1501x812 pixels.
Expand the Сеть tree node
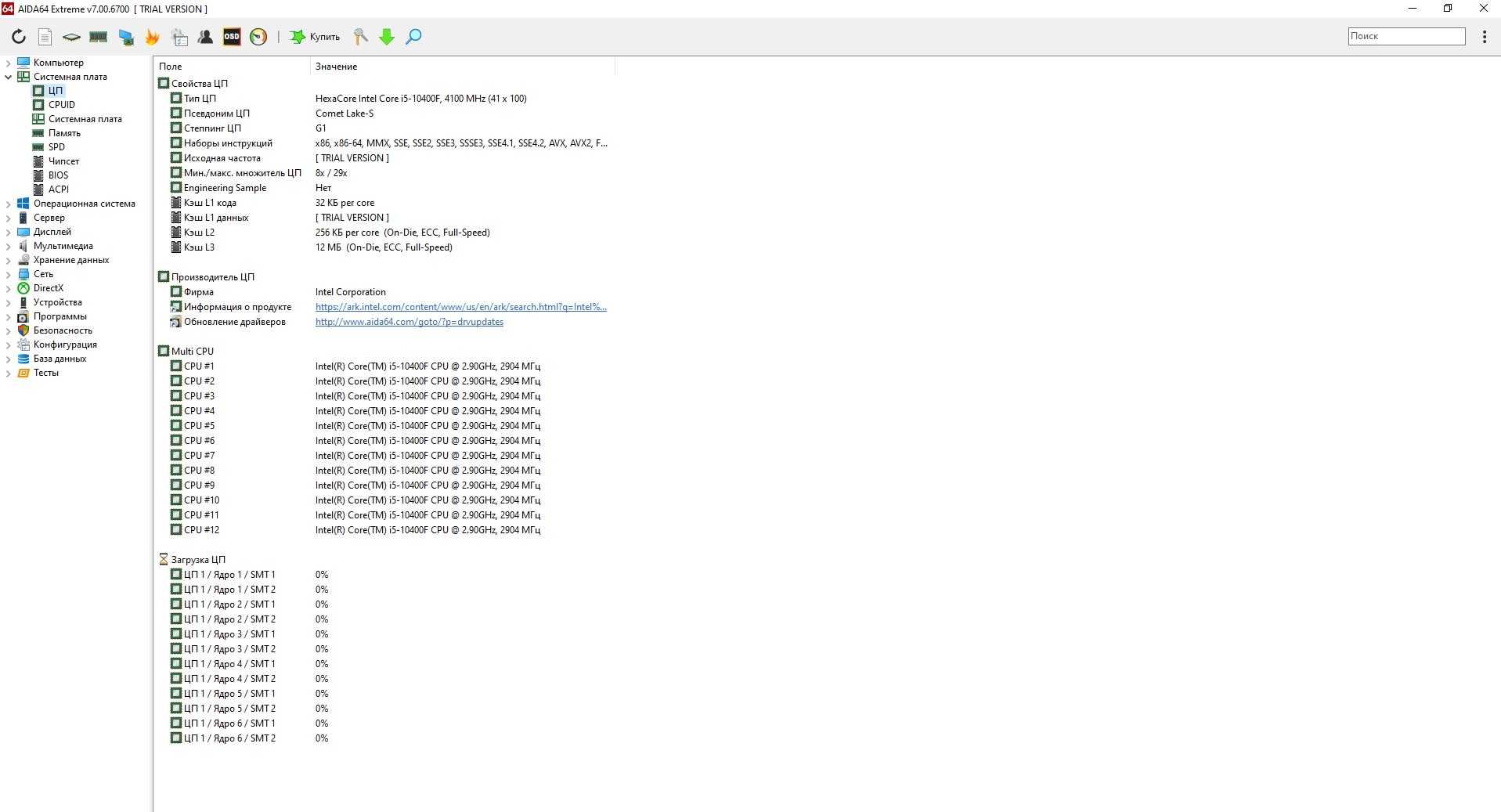coord(9,274)
